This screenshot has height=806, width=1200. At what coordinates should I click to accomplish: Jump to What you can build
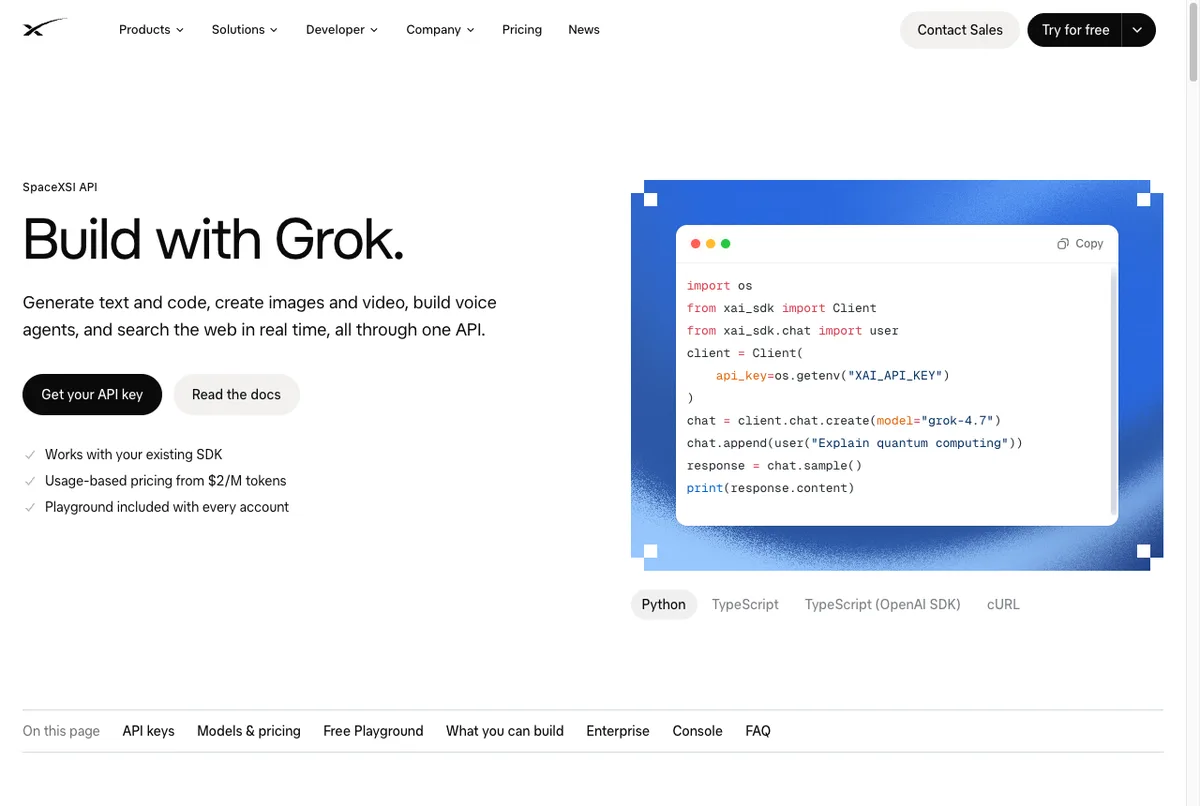[505, 731]
